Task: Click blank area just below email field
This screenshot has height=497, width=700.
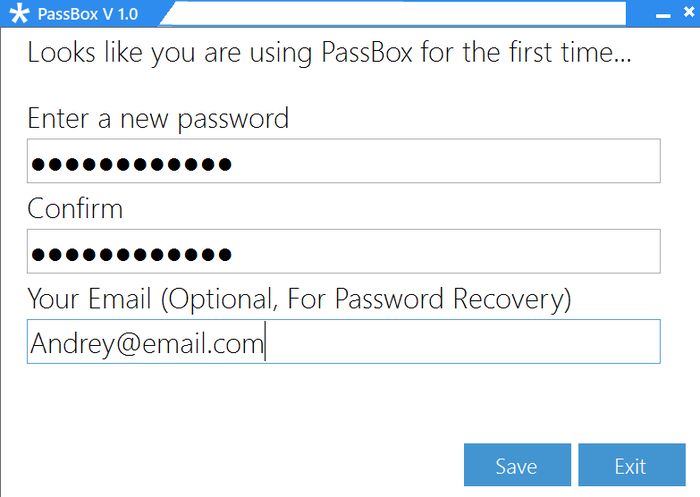Action: [340, 395]
